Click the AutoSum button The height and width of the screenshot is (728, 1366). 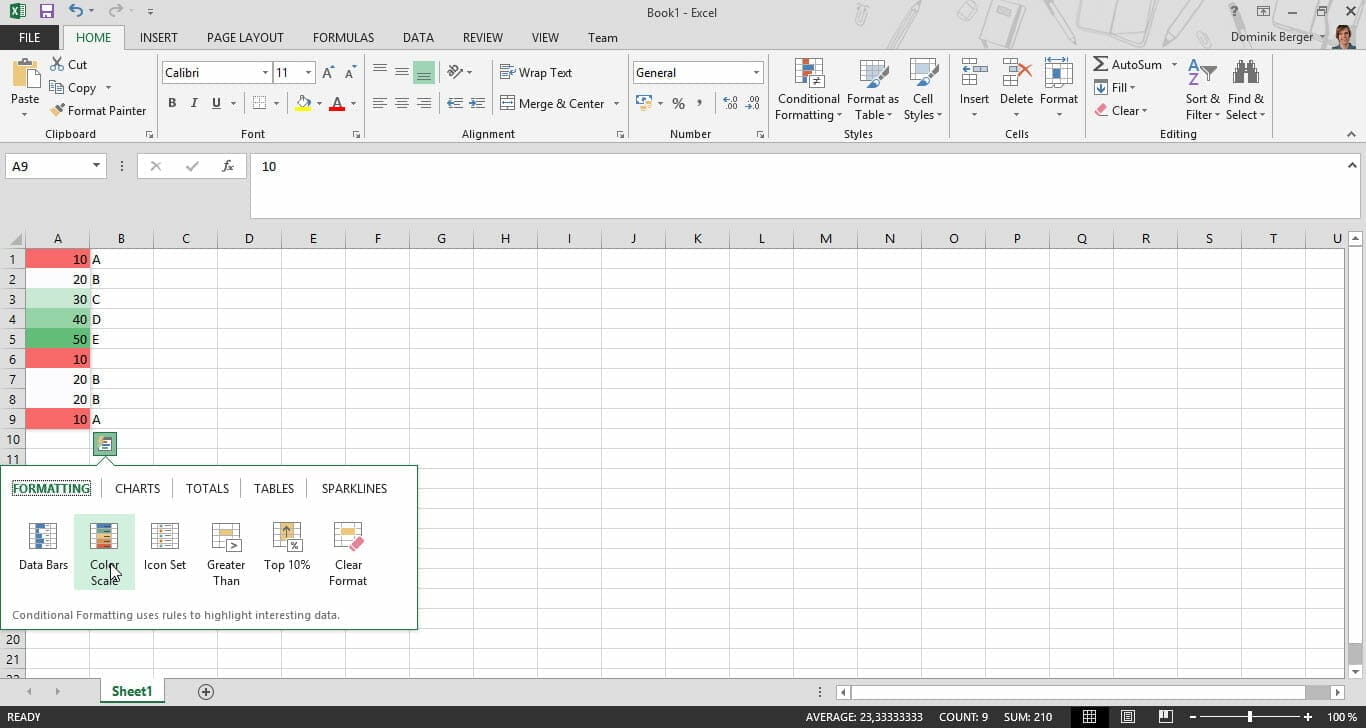(1127, 65)
